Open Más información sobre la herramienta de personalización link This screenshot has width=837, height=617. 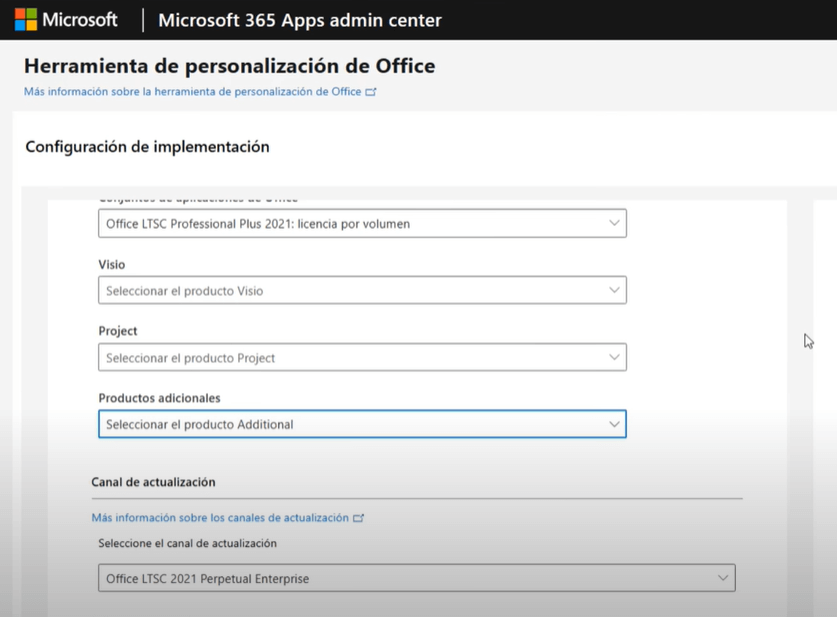(192, 92)
